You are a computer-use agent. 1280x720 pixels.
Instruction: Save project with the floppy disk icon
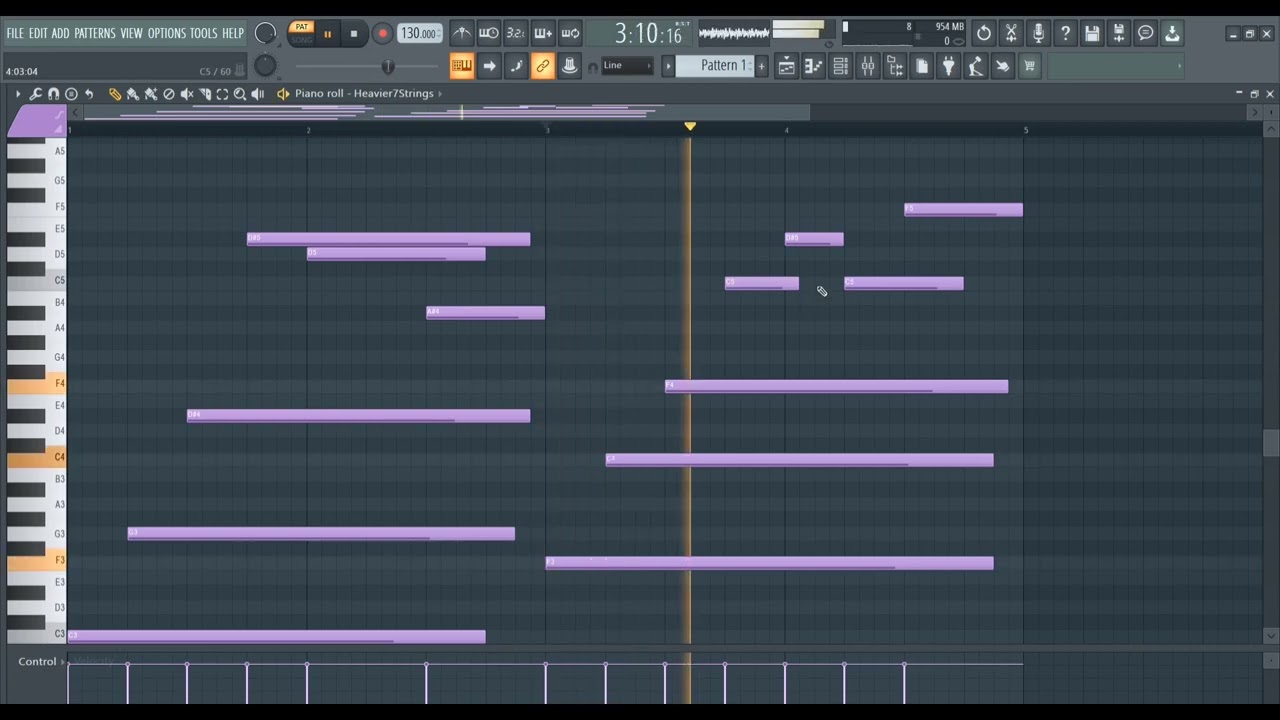point(1092,33)
